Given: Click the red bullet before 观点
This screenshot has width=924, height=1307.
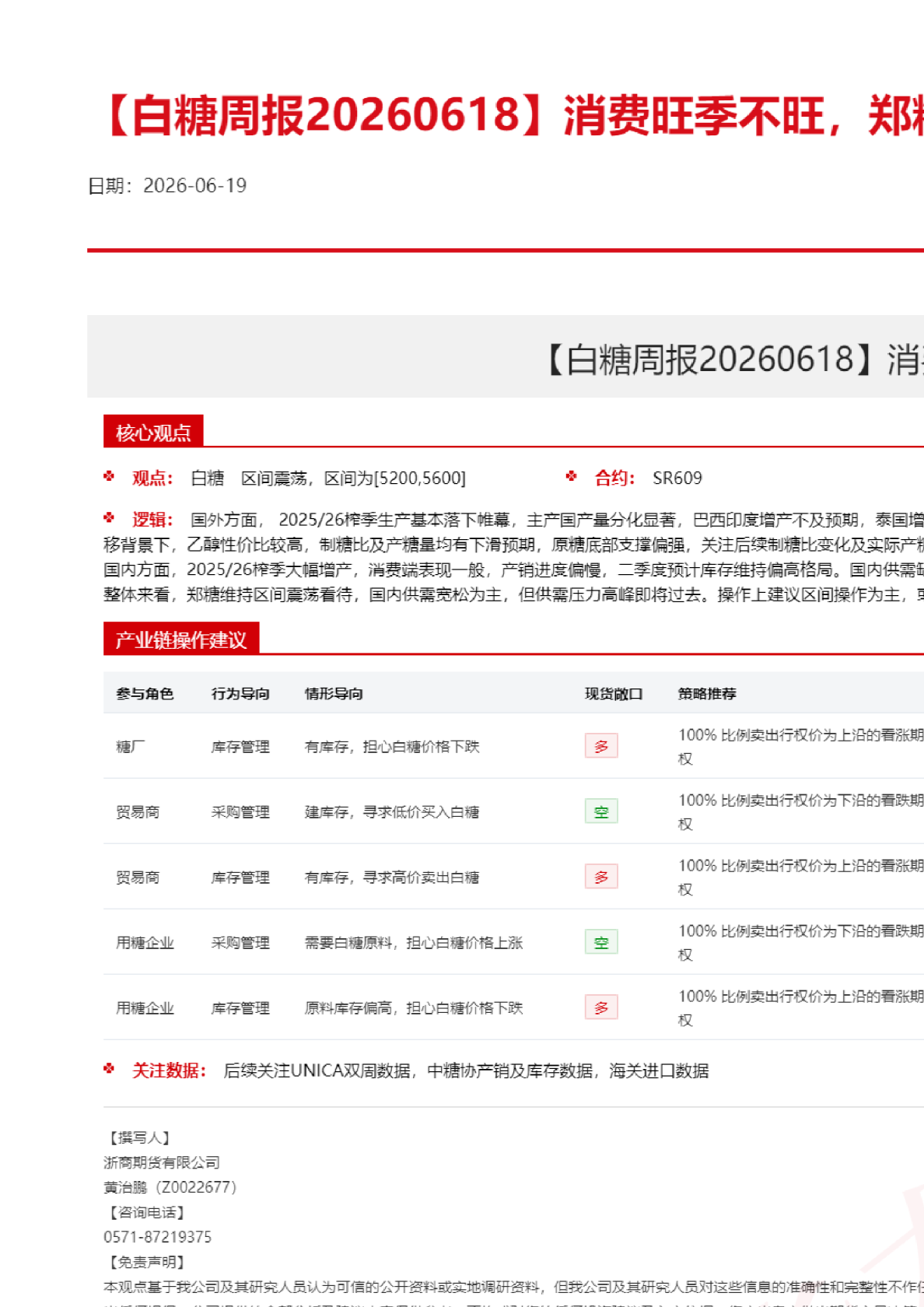Looking at the screenshot, I should coord(109,476).
